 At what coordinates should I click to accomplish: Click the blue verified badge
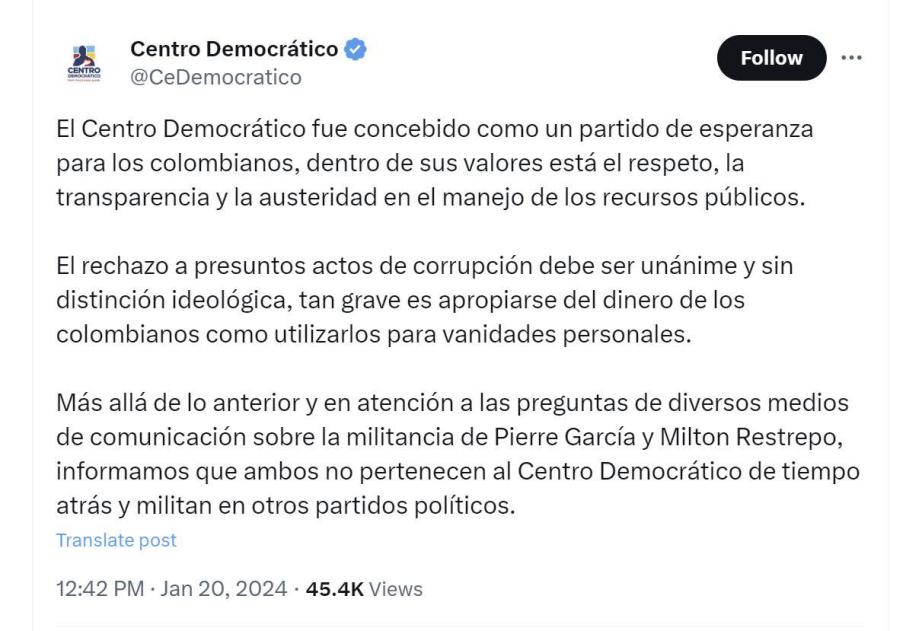[x=355, y=48]
